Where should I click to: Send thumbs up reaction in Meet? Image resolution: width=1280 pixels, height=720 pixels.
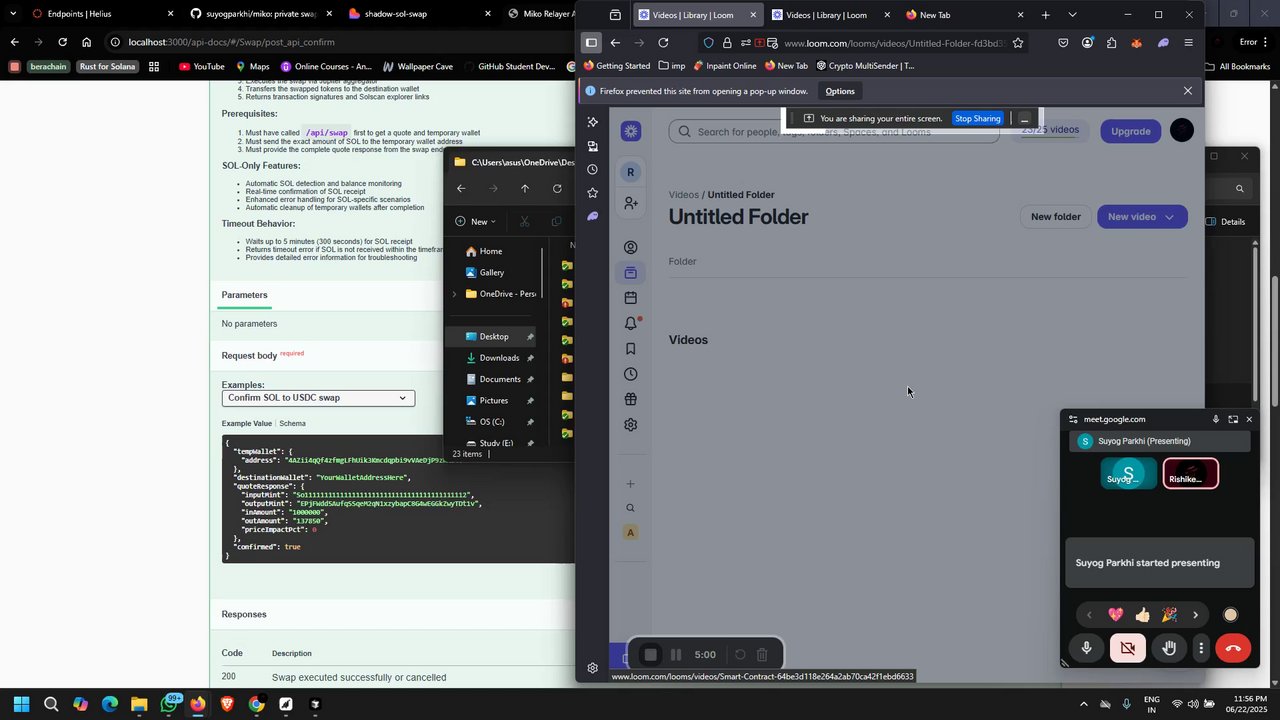(x=1143, y=615)
